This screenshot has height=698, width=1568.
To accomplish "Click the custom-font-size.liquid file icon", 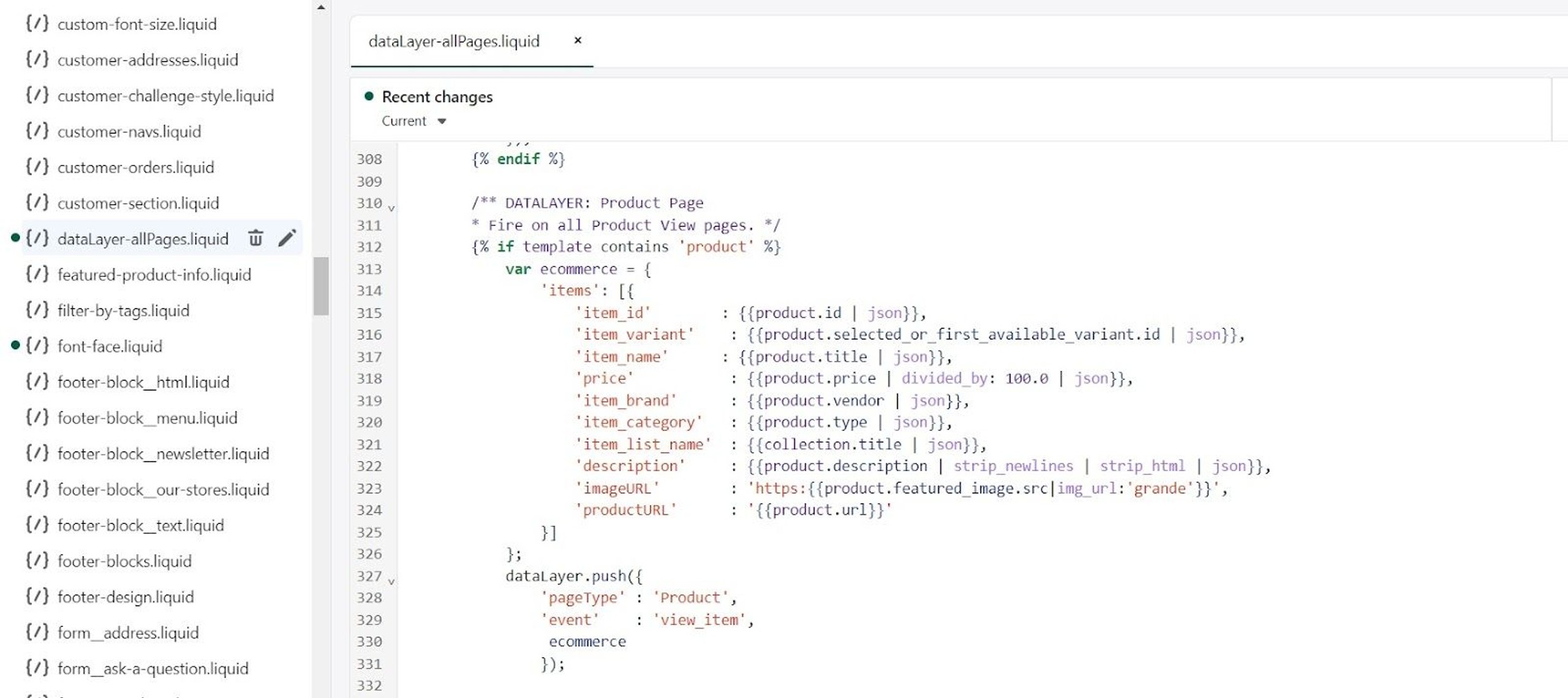I will tap(37, 24).
